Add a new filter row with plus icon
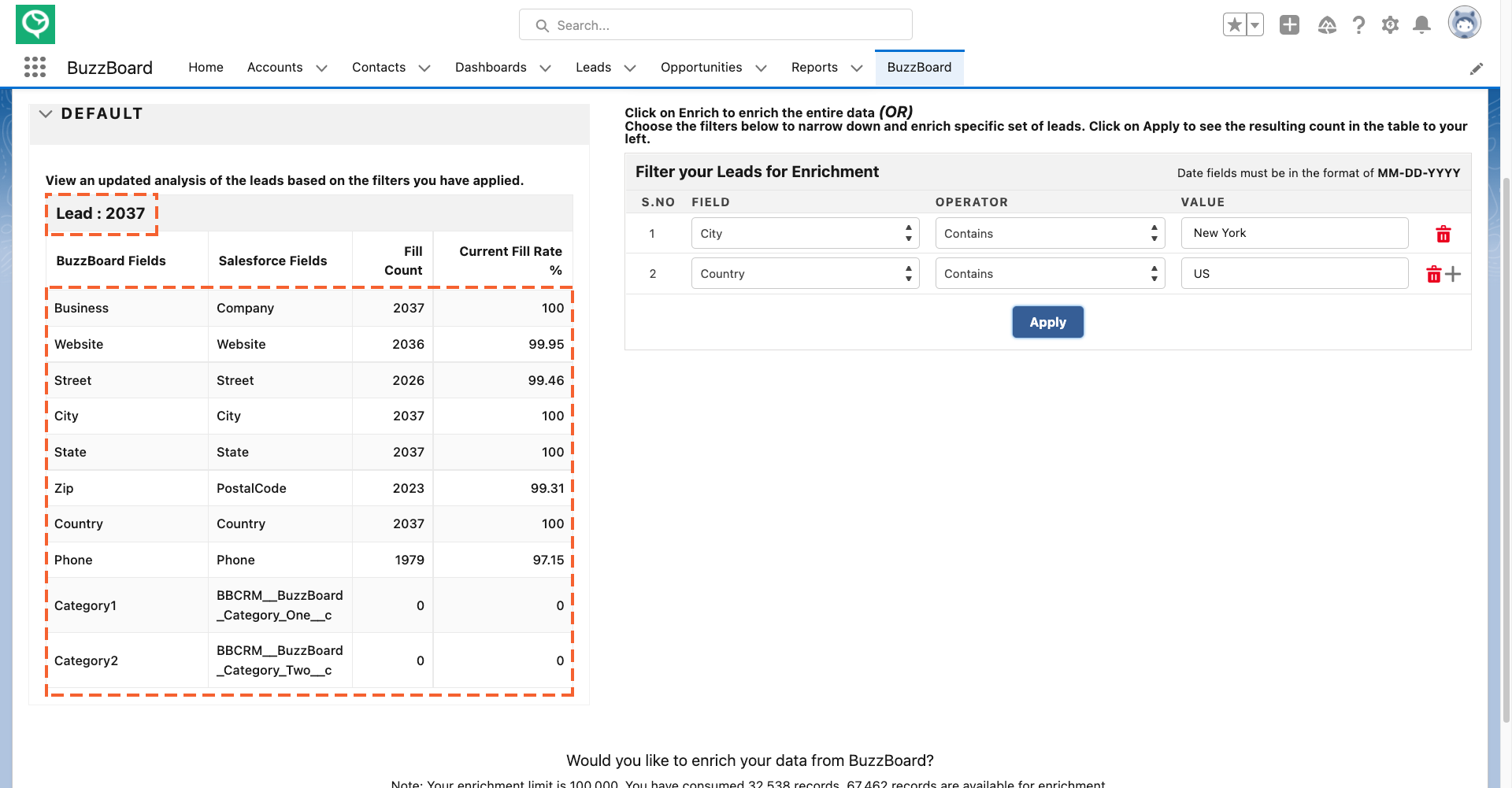Image resolution: width=1512 pixels, height=788 pixels. coord(1454,274)
